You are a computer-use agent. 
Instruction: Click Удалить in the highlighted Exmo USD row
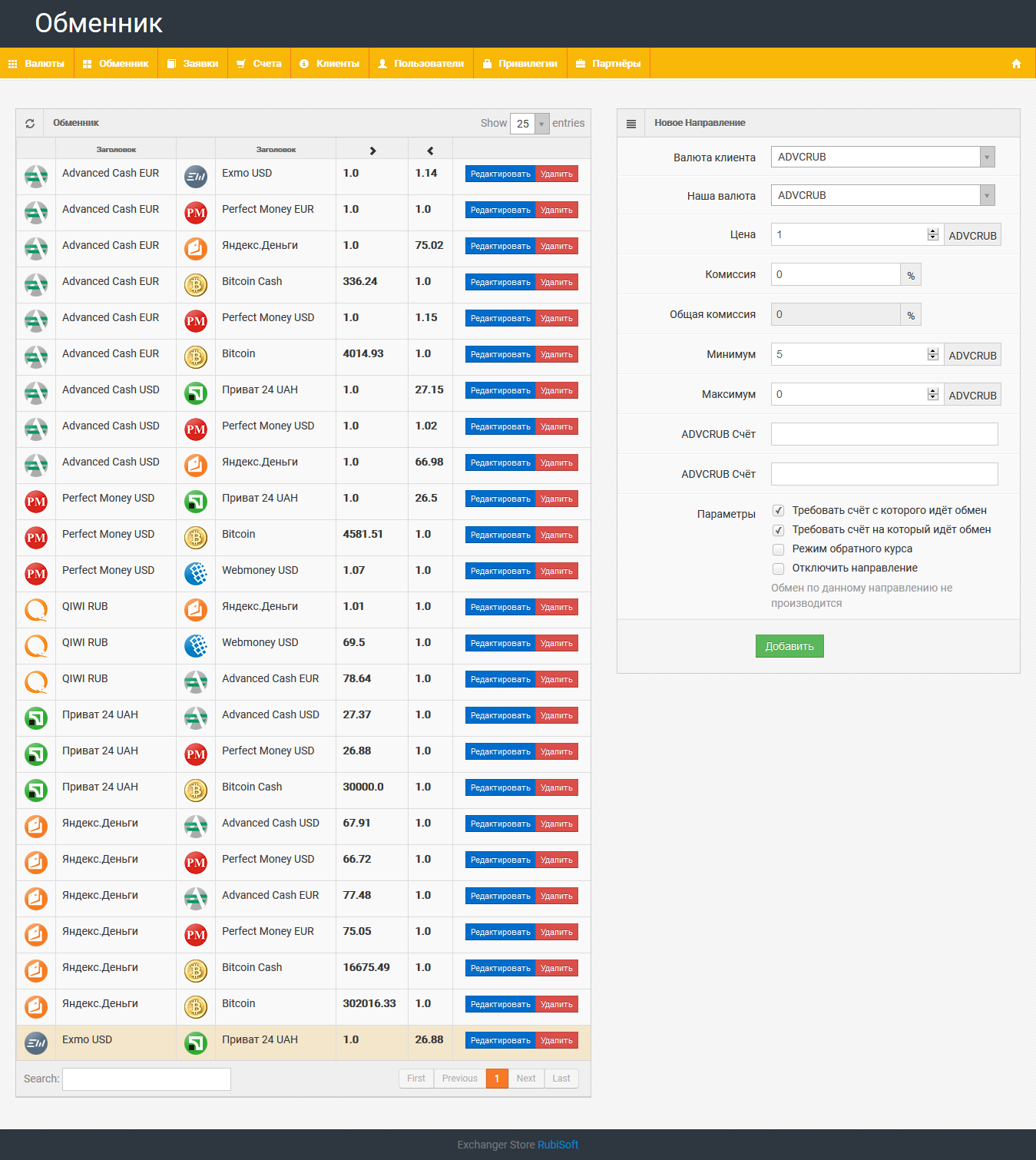tap(557, 1041)
